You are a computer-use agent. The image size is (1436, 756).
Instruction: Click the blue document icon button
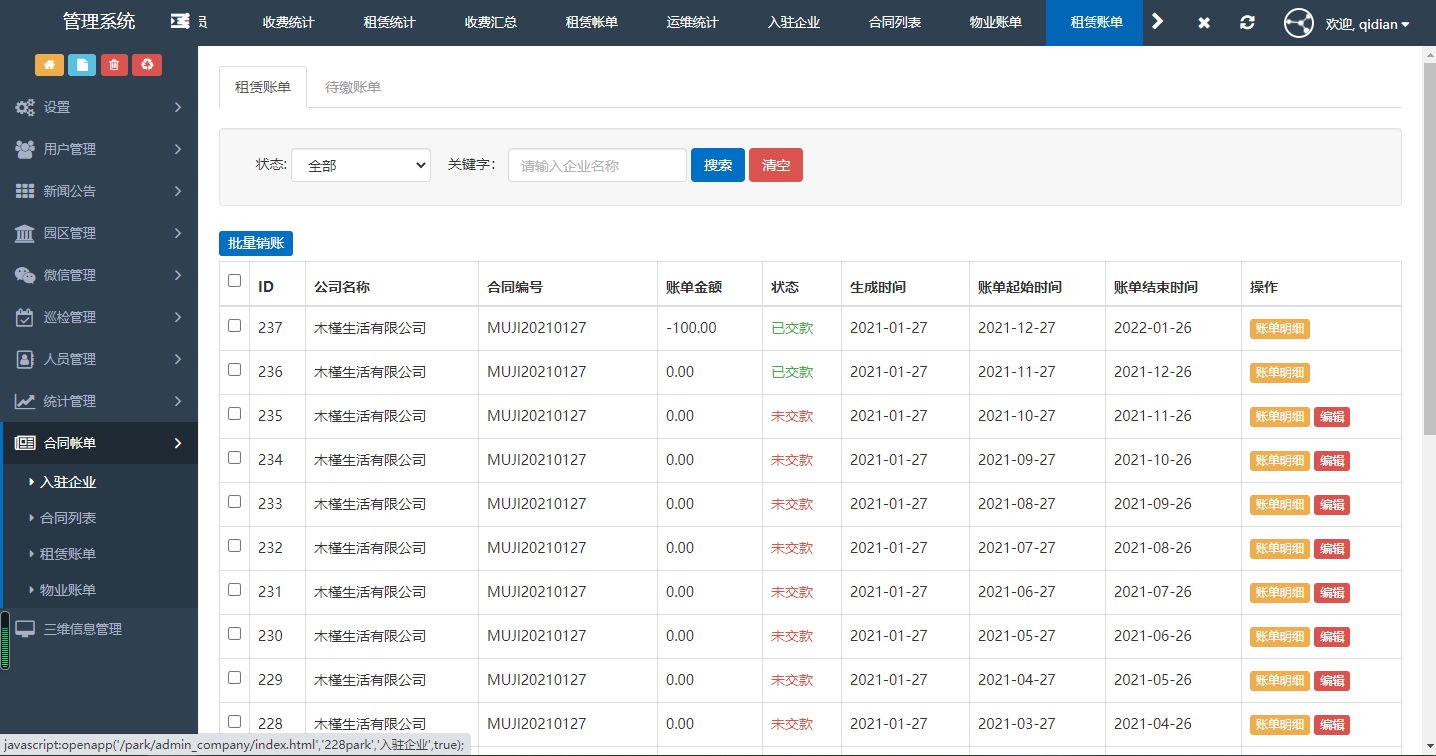tap(82, 65)
